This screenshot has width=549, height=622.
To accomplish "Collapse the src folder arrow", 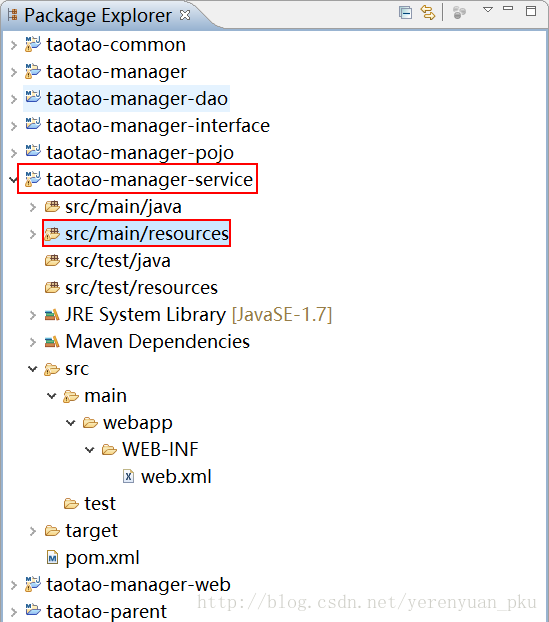I will click(x=33, y=369).
